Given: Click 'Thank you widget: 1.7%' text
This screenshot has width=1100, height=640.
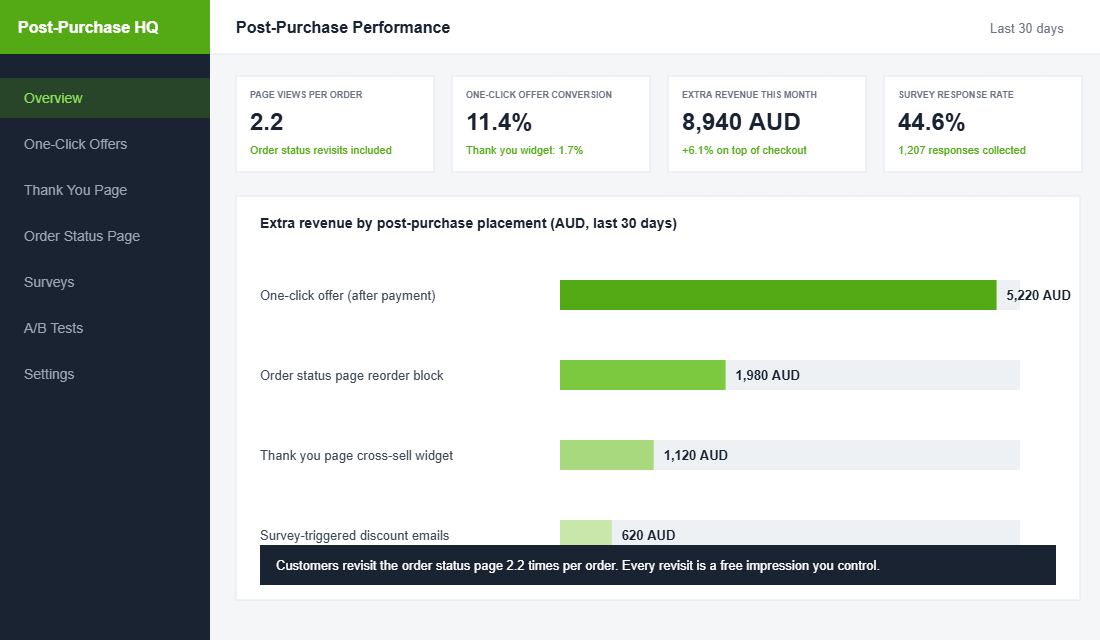Looking at the screenshot, I should (x=524, y=150).
